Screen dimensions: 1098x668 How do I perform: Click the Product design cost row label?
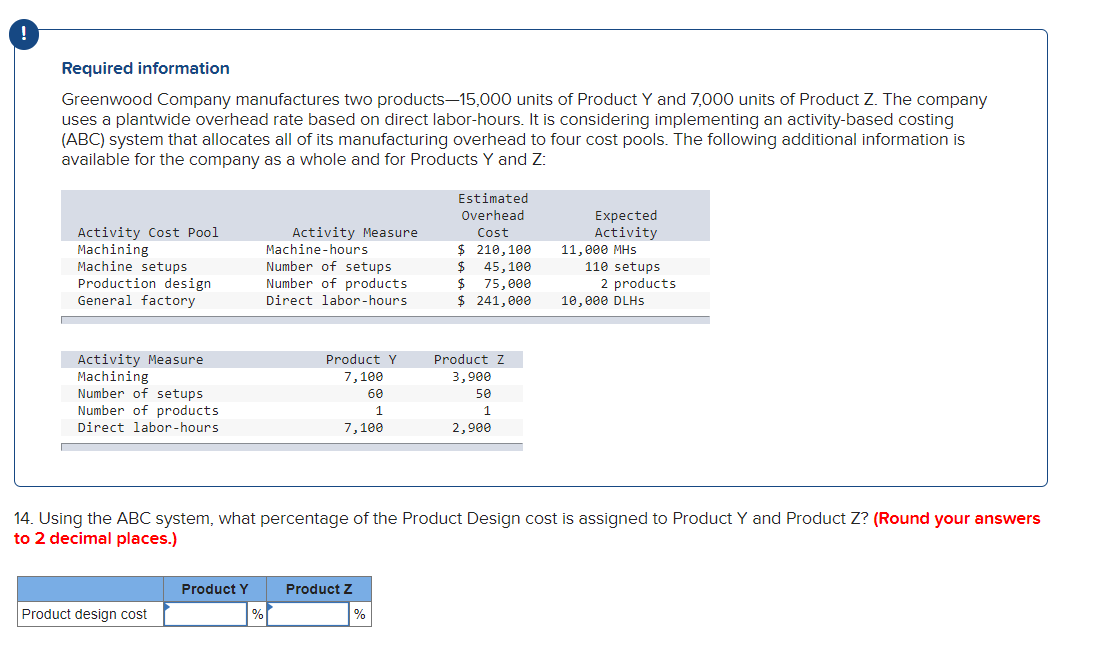[x=84, y=614]
